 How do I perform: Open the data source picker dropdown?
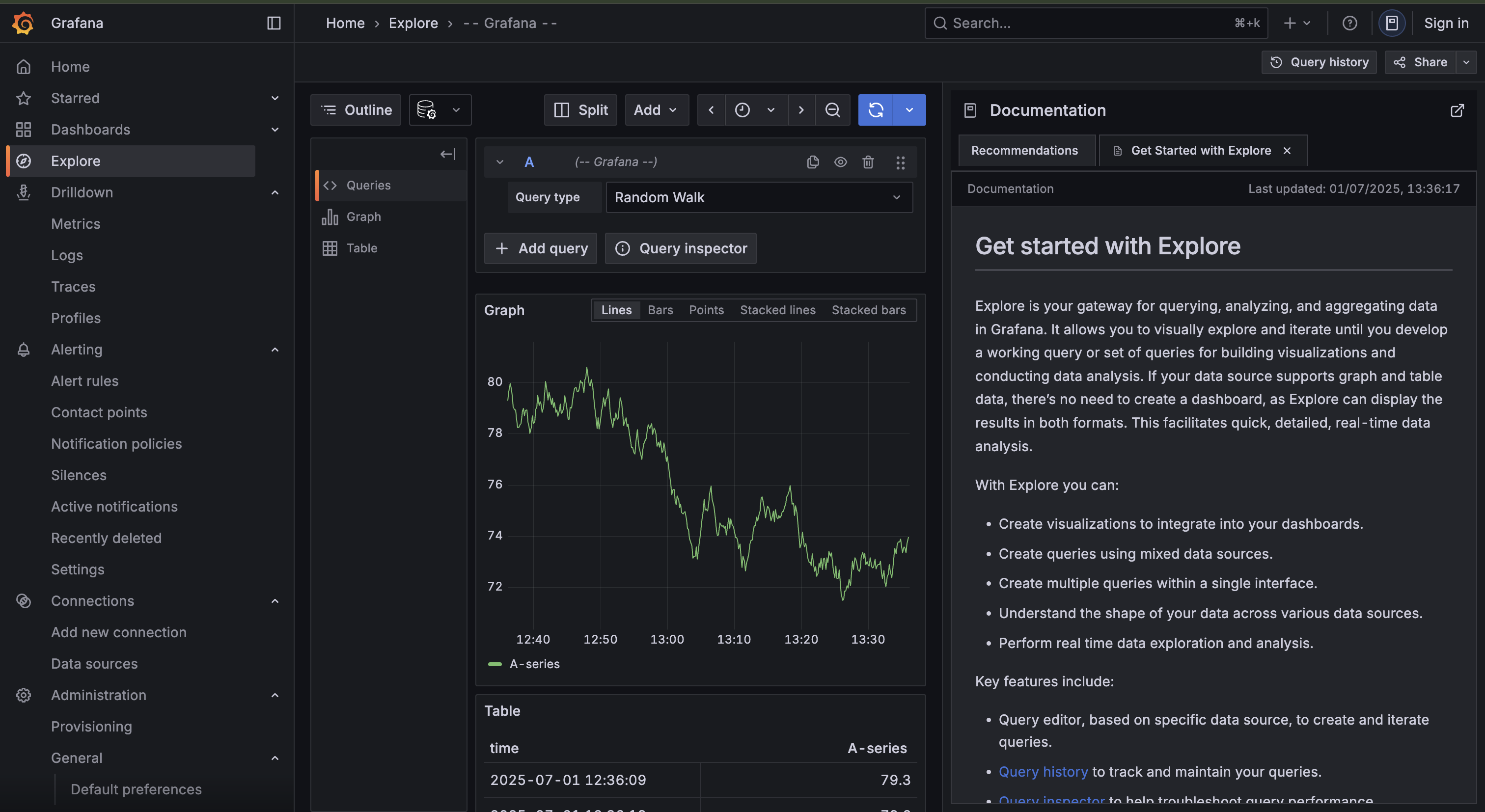coord(440,109)
